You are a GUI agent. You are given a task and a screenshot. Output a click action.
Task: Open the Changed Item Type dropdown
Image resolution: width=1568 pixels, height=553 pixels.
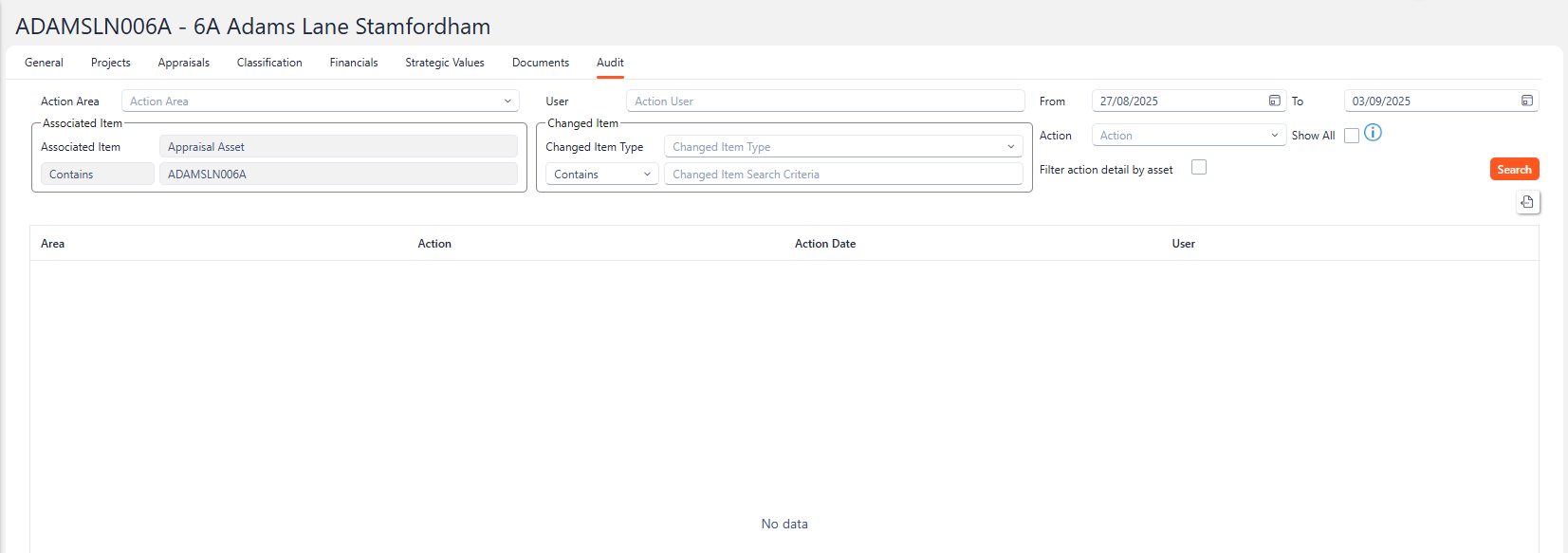pos(1010,147)
